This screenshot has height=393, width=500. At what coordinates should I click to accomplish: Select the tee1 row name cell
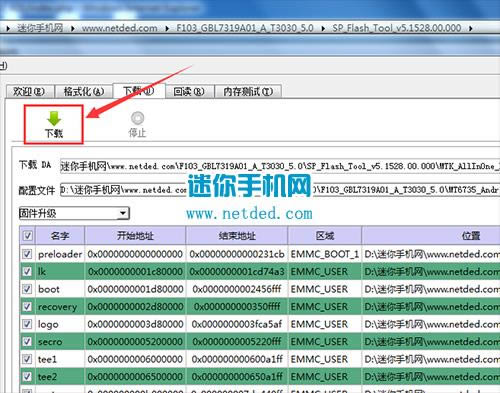[60, 359]
